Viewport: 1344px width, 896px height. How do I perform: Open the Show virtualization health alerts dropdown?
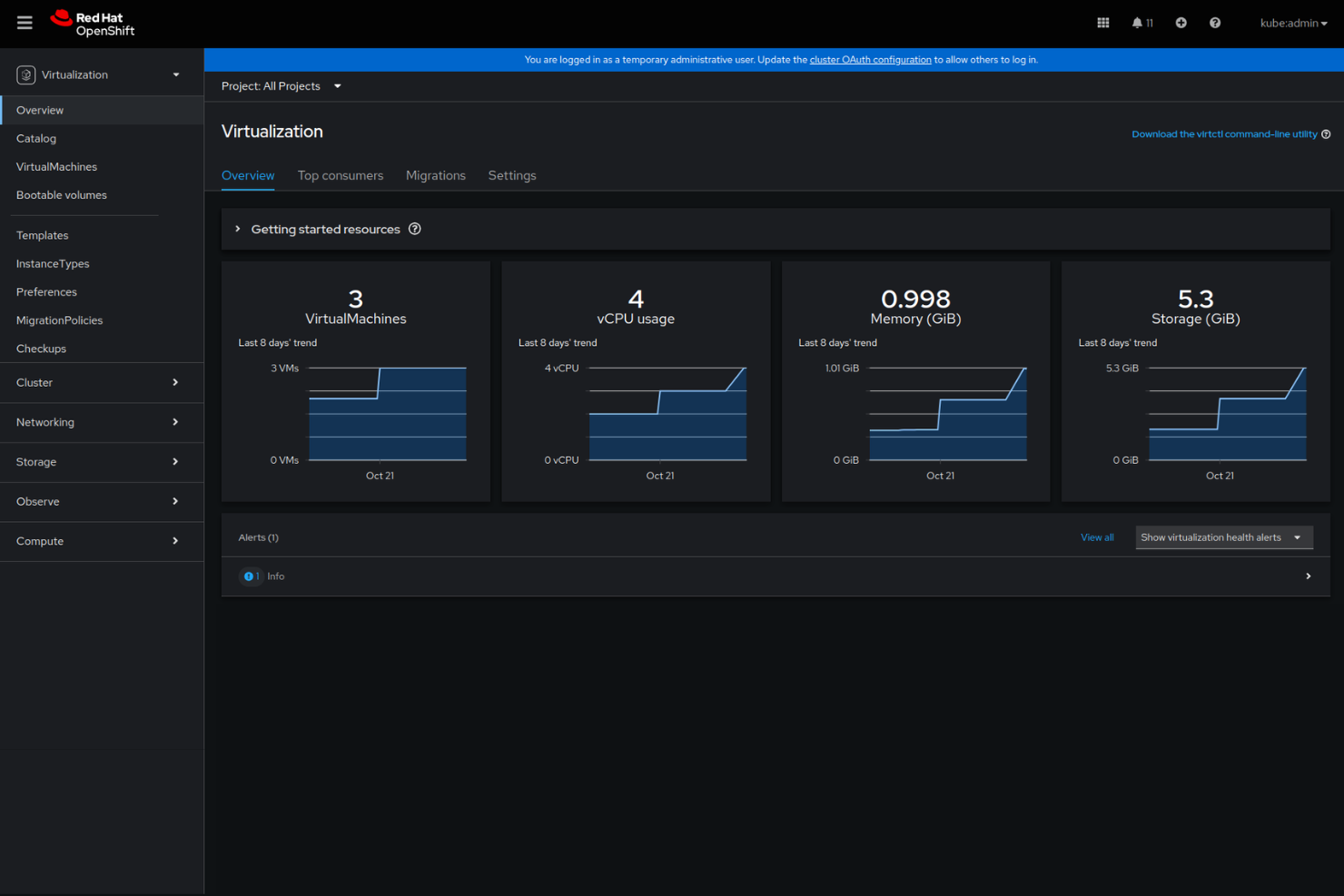pyautogui.click(x=1223, y=537)
